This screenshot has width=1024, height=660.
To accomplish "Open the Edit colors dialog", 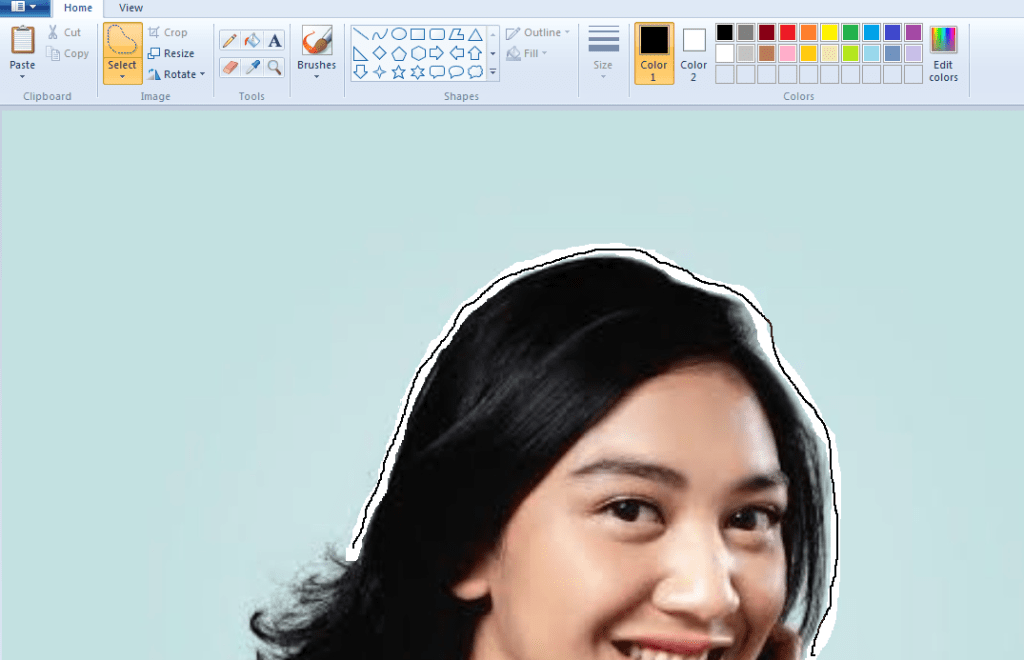I will click(x=943, y=53).
